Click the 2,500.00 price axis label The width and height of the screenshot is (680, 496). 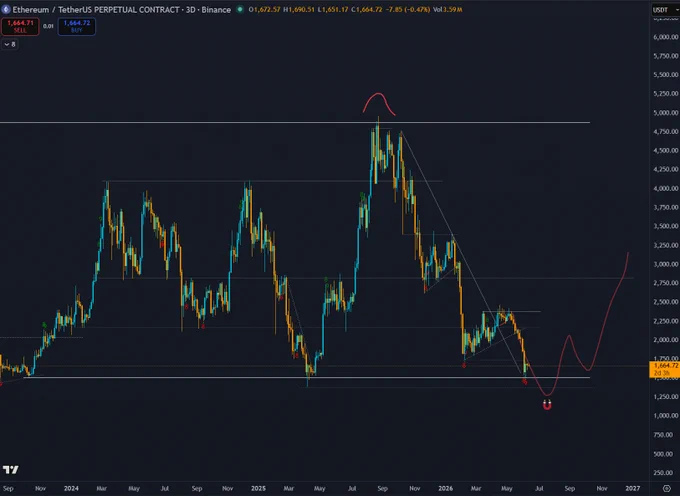(666, 302)
